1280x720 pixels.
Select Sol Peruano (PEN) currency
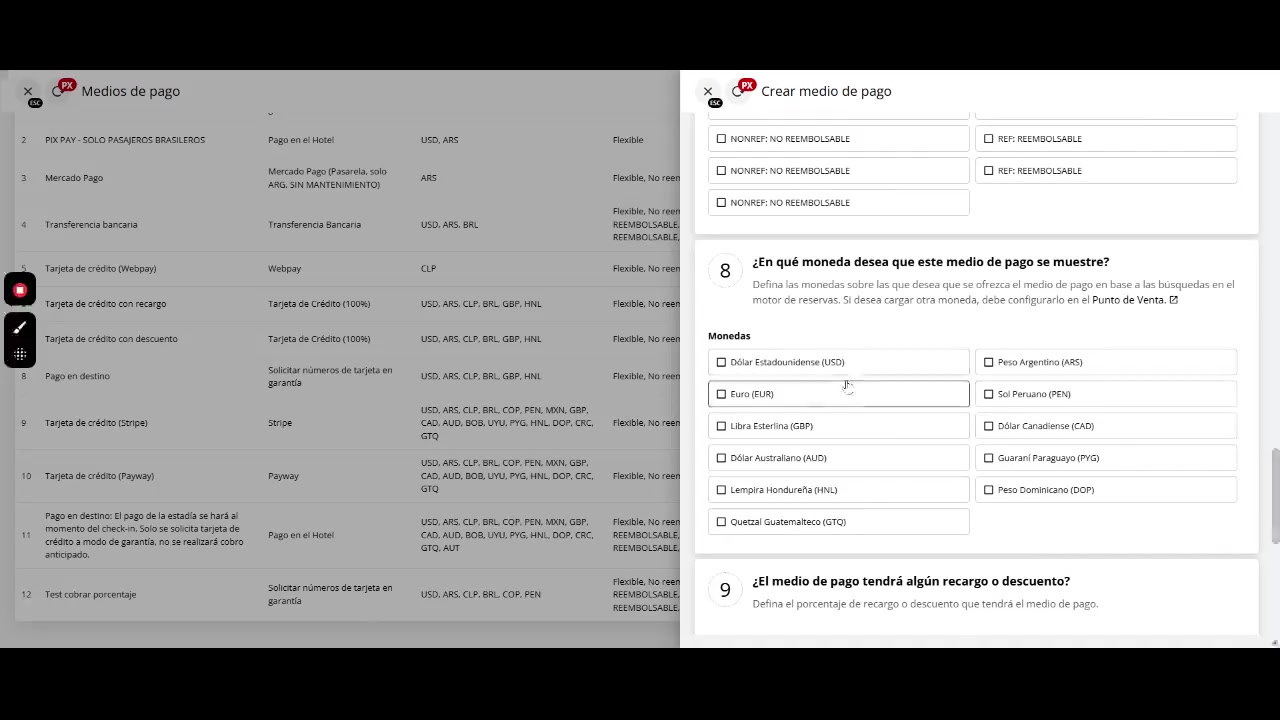tap(988, 394)
